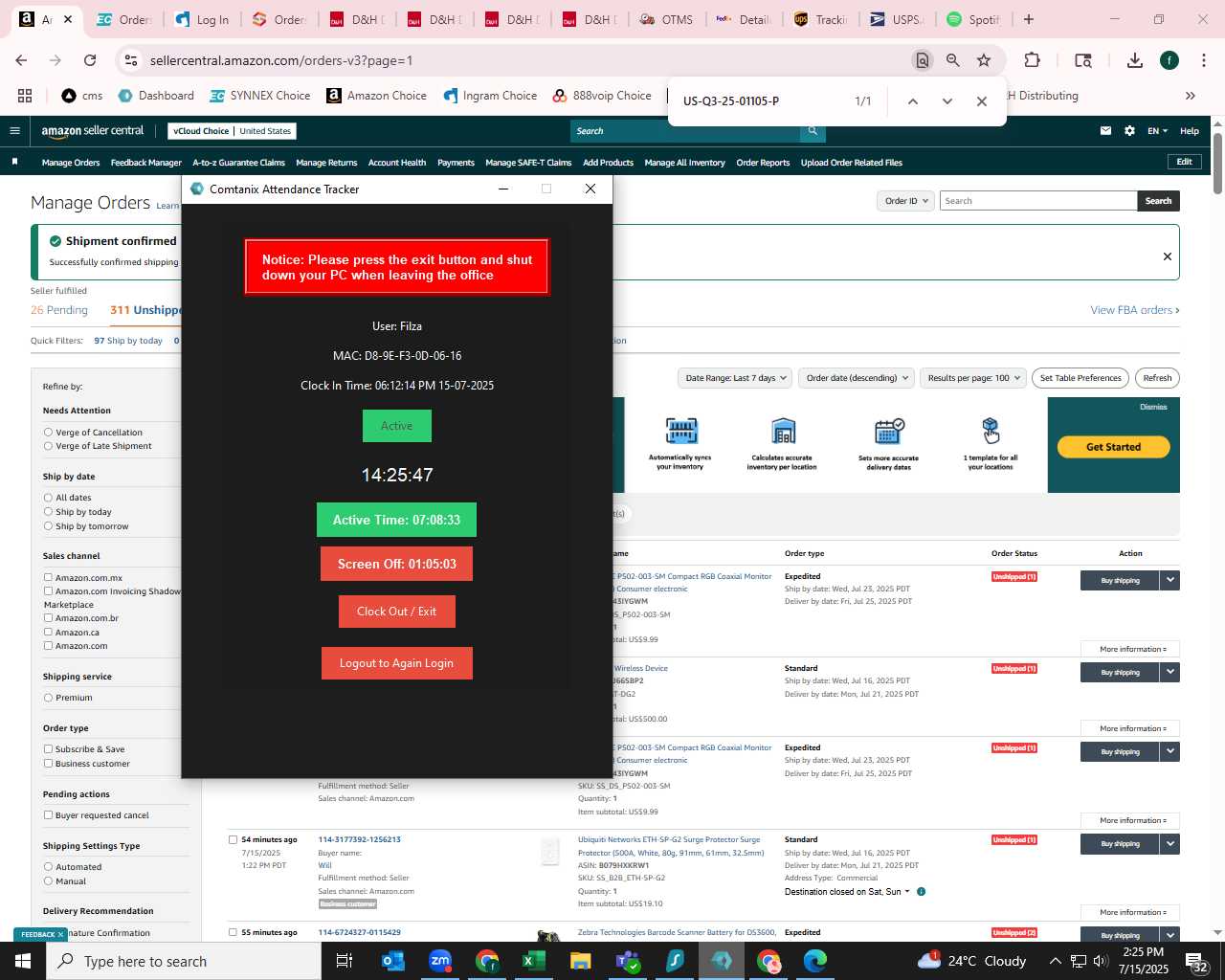The width and height of the screenshot is (1225, 980).
Task: Select Ship by tomorrow radio button
Action: tap(48, 526)
